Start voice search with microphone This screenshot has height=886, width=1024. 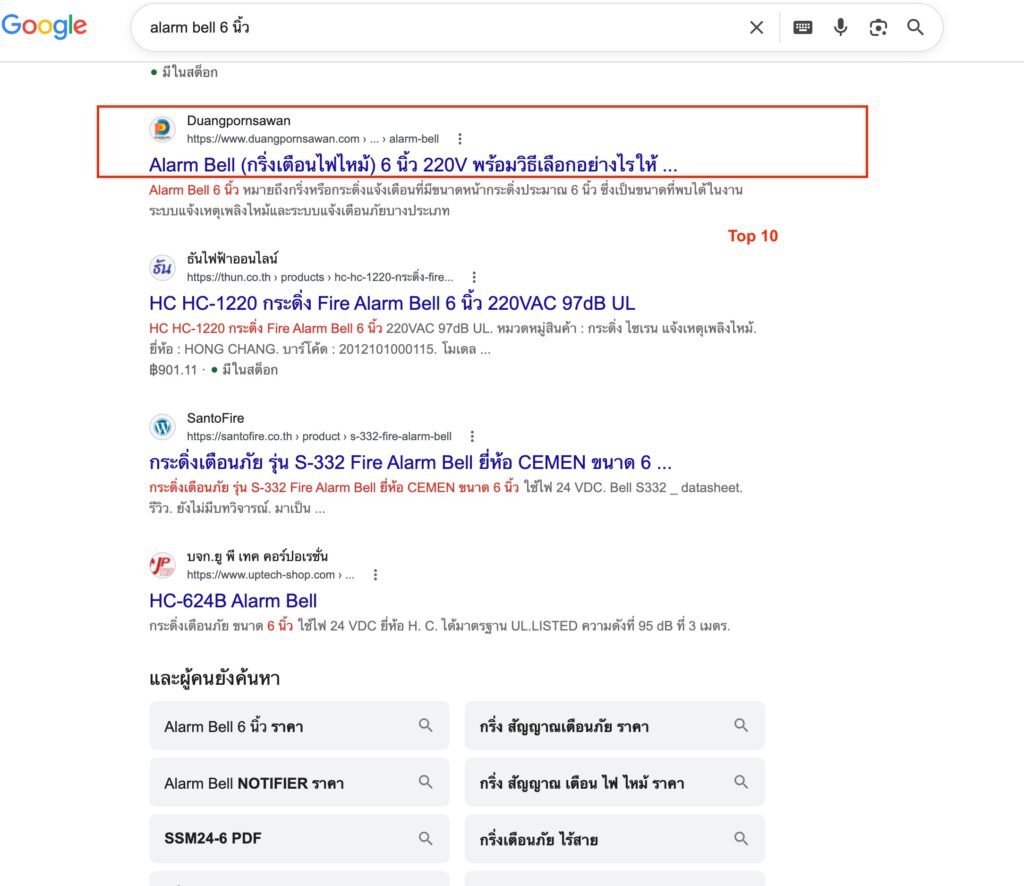(840, 27)
